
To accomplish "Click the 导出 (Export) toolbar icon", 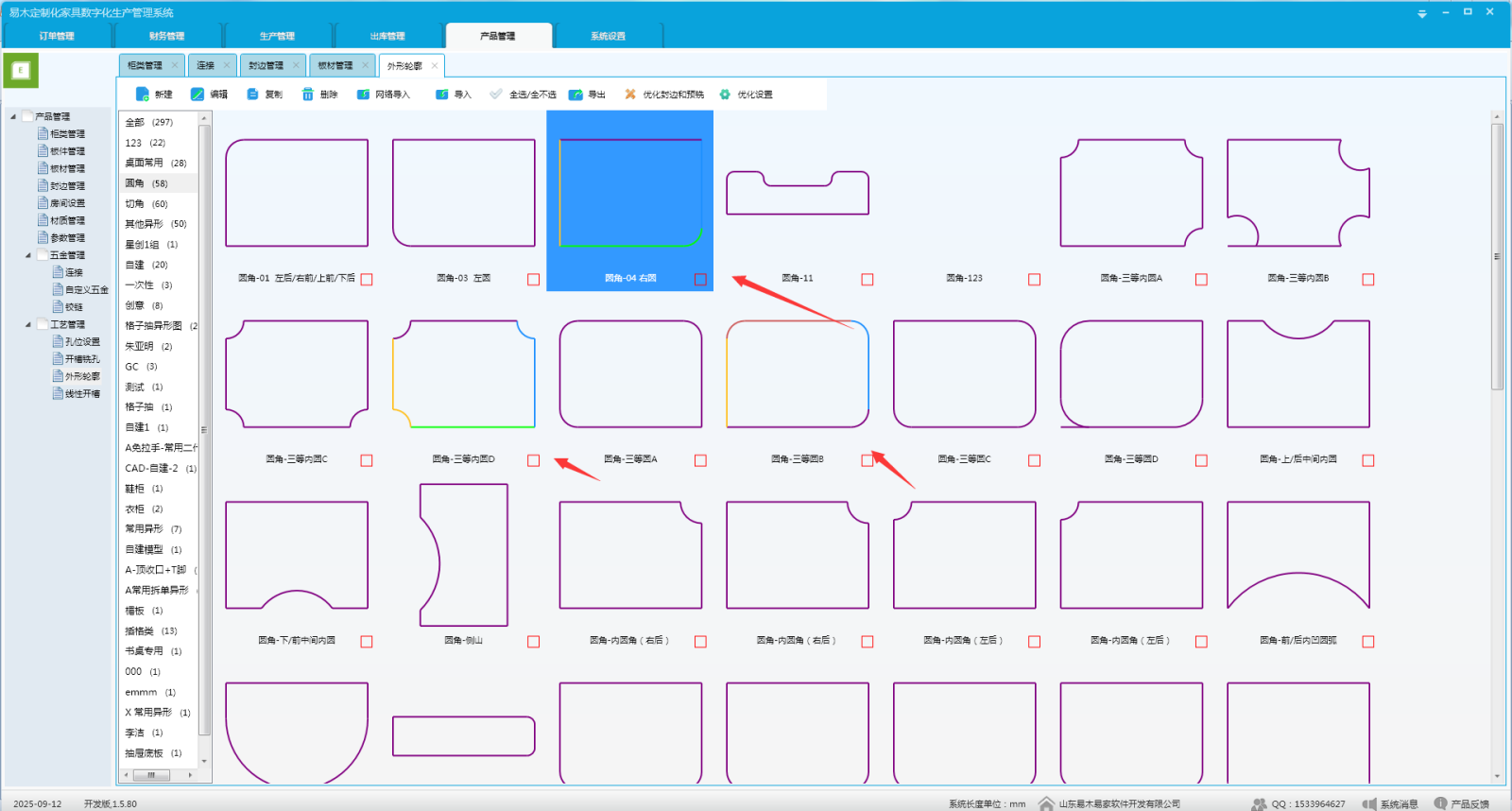I will [x=576, y=95].
